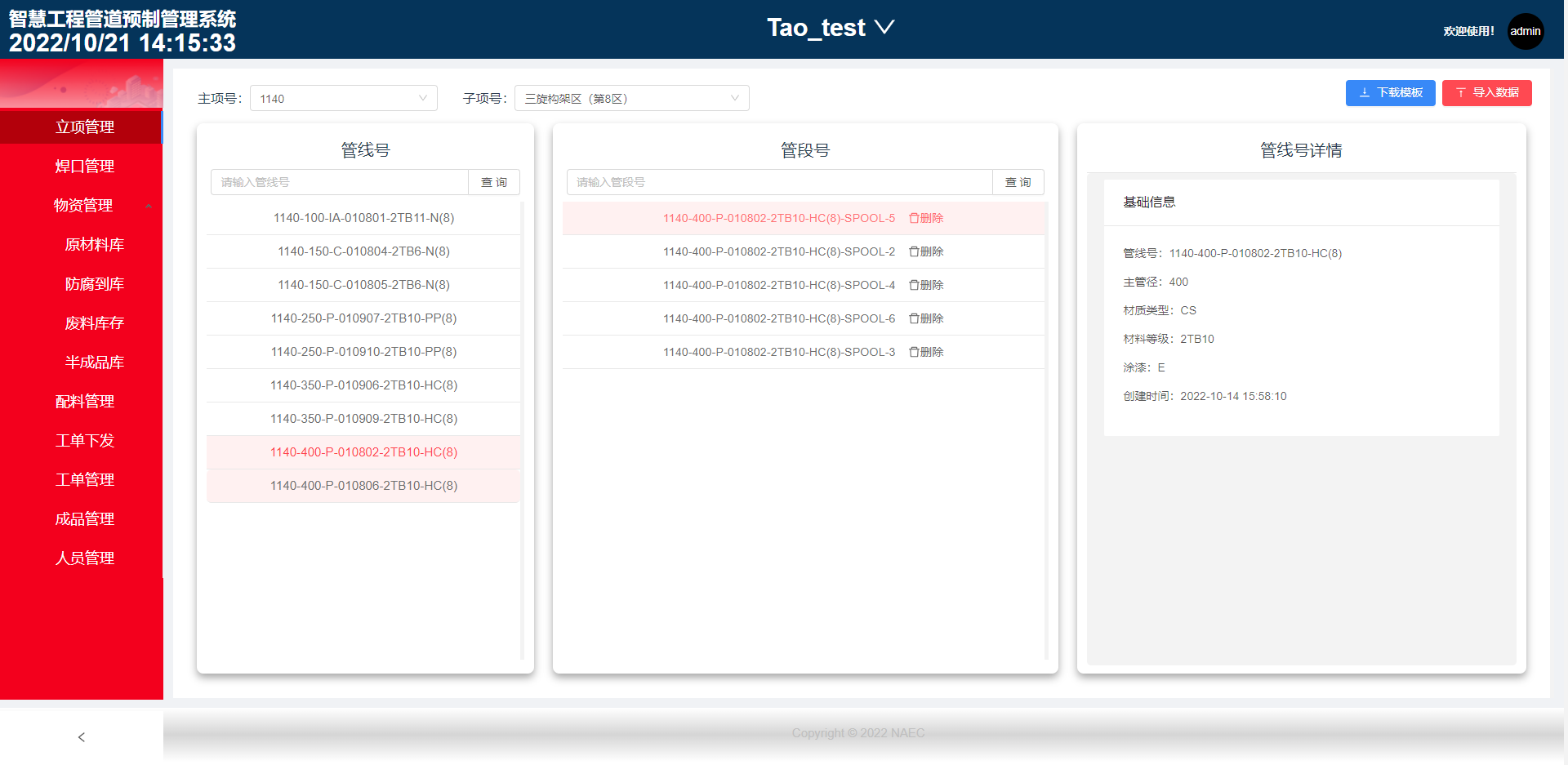Open 废料库存 submenu item
This screenshot has height=765, width=1568.
[x=82, y=322]
